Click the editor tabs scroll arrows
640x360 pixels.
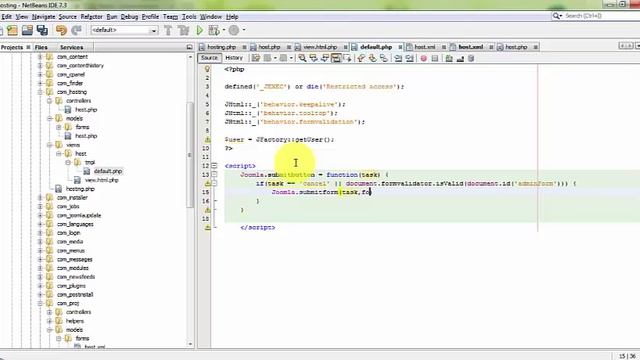(x=627, y=46)
